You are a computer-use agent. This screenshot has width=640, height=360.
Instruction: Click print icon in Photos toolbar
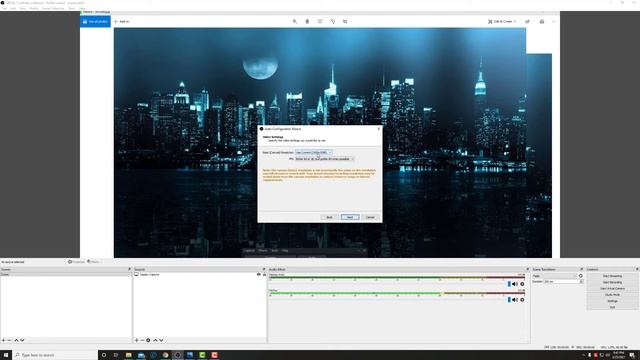tap(542, 21)
